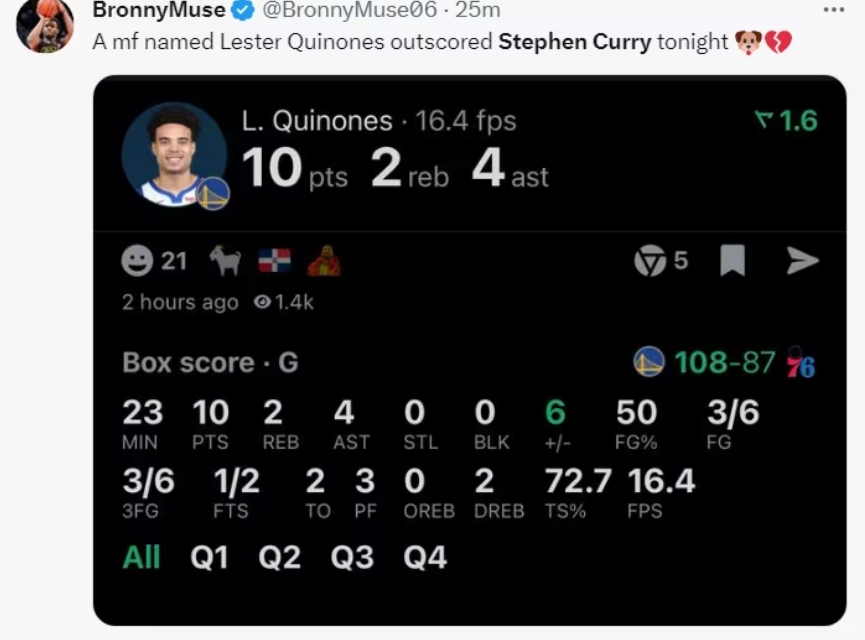
Task: Click the smiley reaction icon
Action: pos(137,261)
